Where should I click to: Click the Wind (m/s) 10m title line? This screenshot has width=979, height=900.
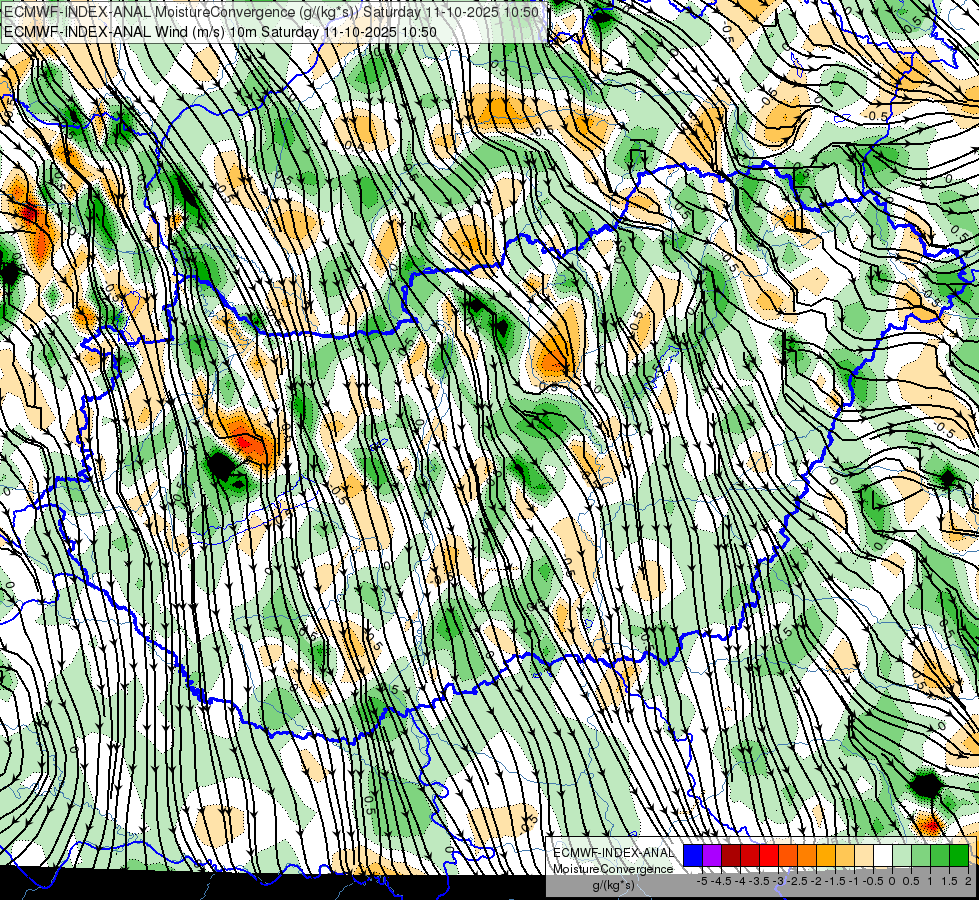tap(220, 31)
